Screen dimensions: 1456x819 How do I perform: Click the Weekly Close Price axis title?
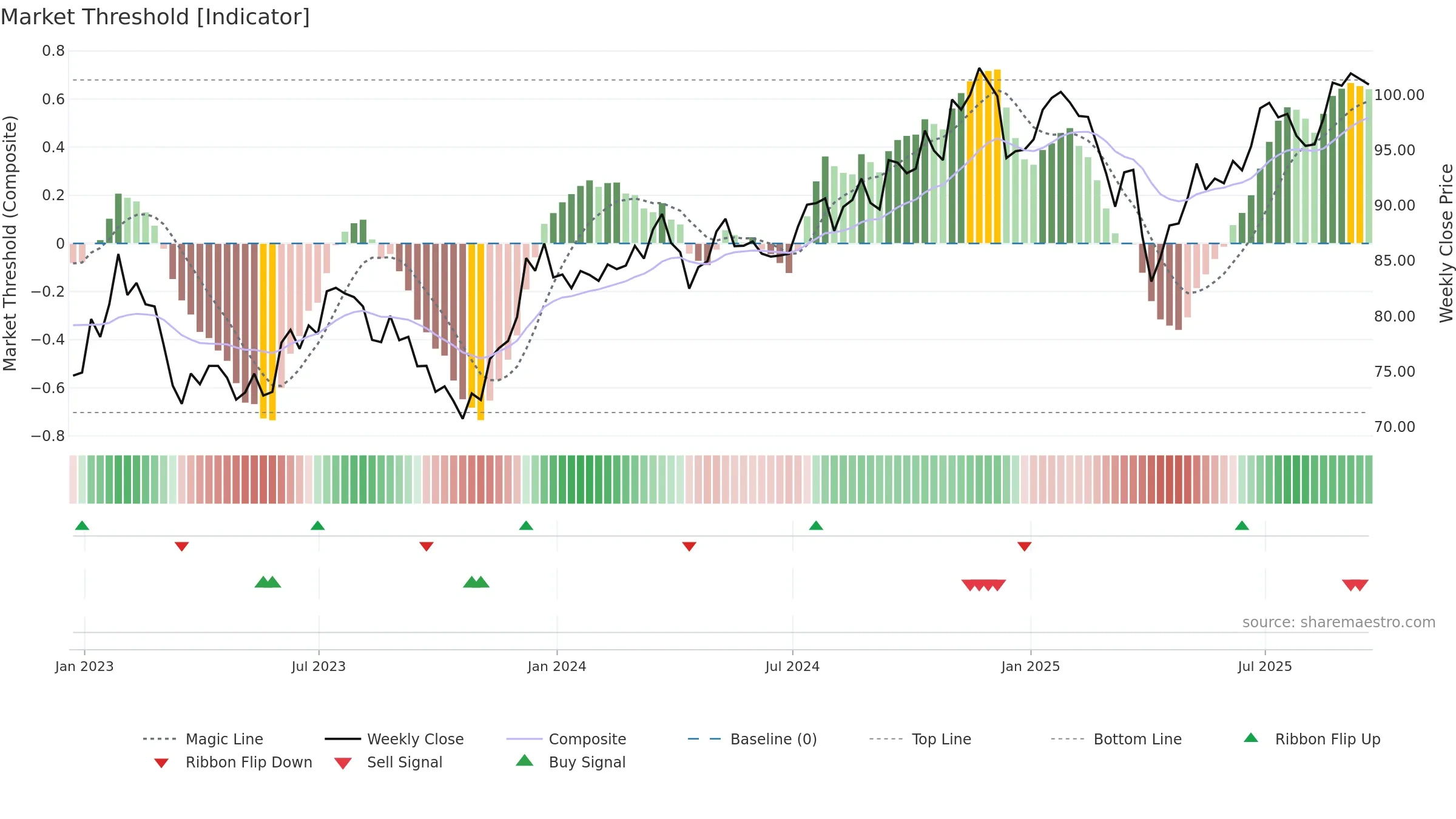coord(1446,243)
